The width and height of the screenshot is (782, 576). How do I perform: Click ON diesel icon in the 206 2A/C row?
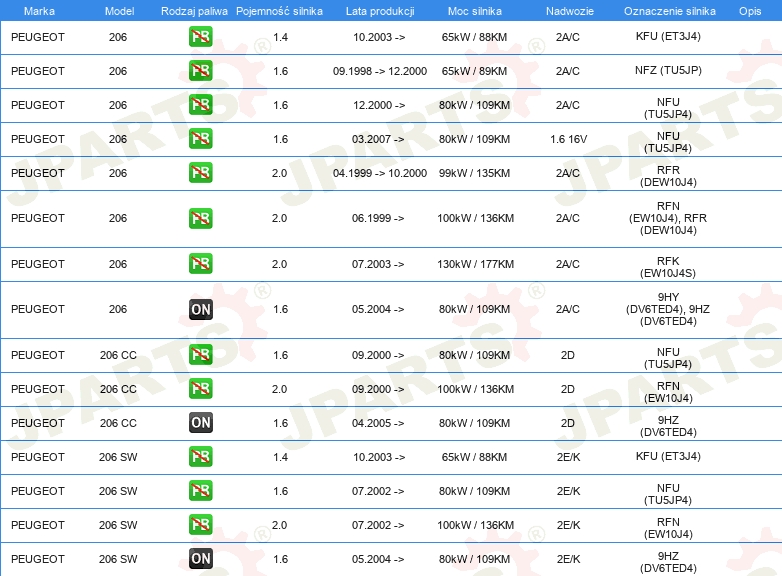click(x=200, y=309)
